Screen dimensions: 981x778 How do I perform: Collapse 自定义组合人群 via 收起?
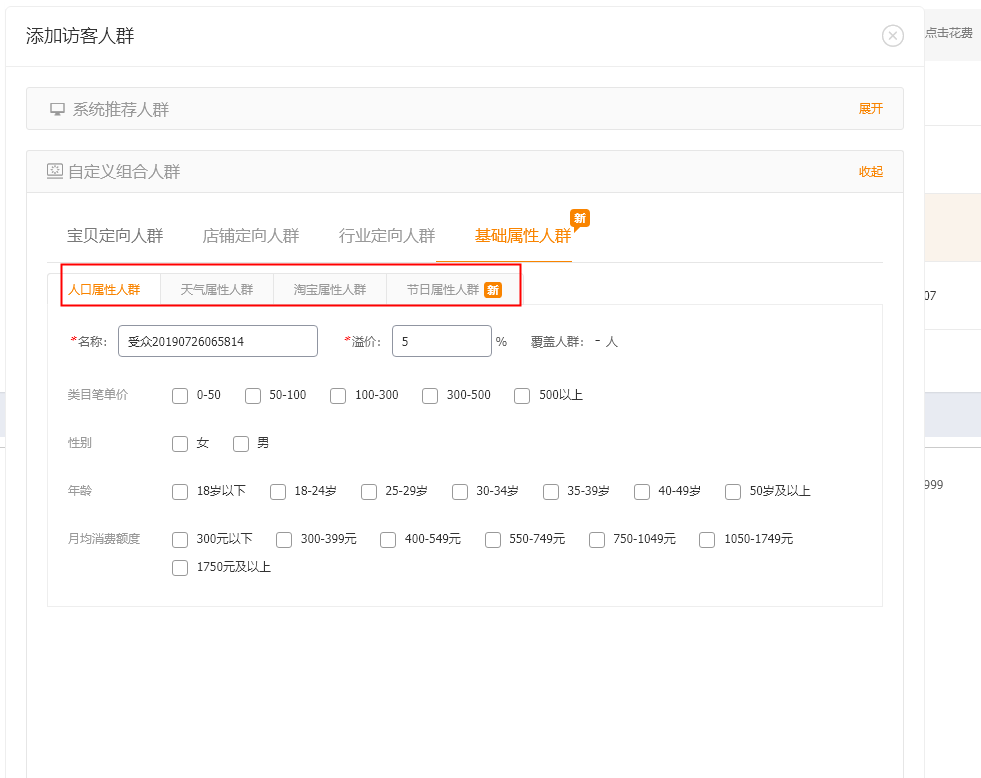click(870, 171)
